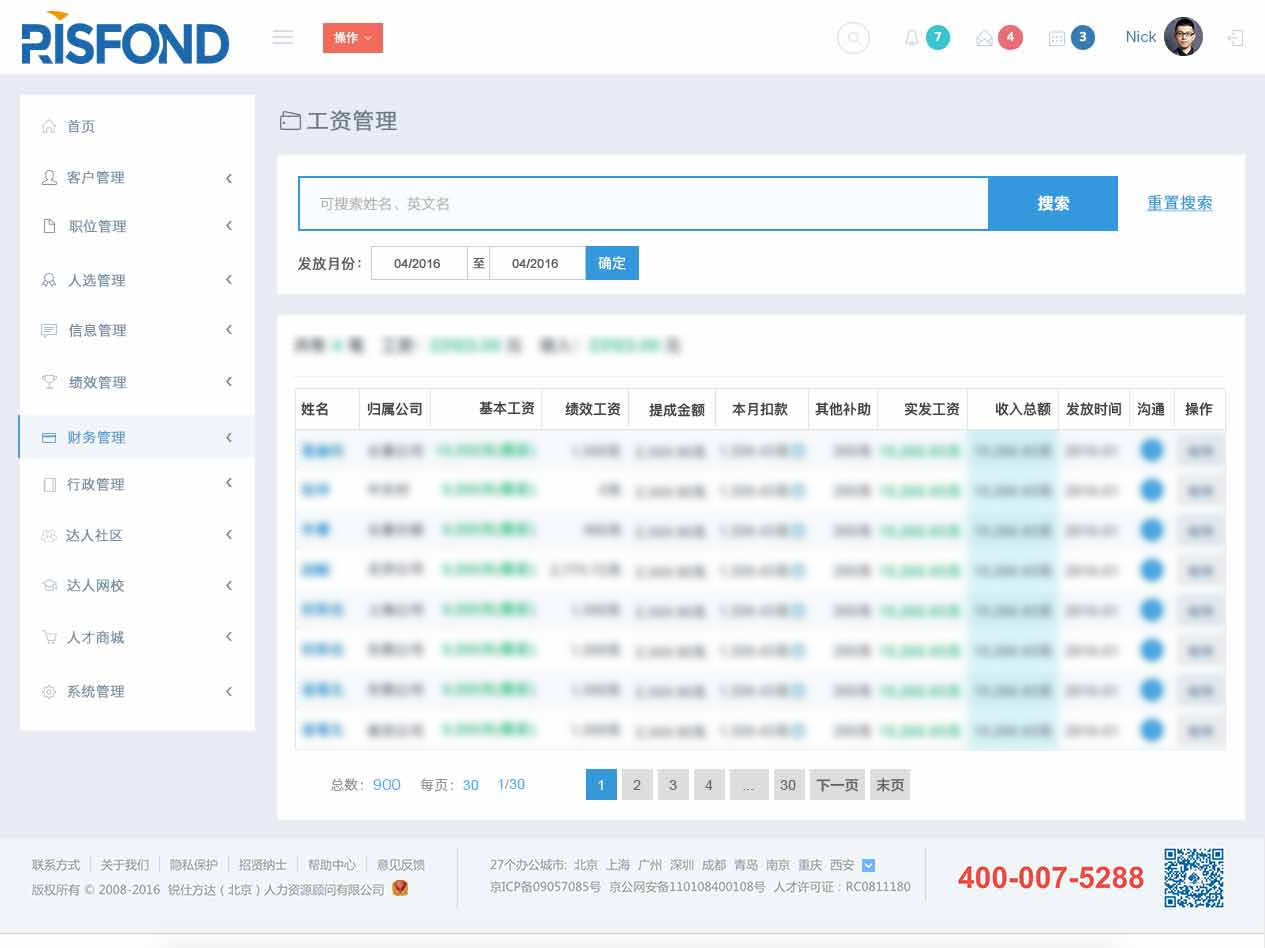Image resolution: width=1265 pixels, height=948 pixels.
Task: Select 财务管理 in sidebar menu
Action: pos(136,437)
